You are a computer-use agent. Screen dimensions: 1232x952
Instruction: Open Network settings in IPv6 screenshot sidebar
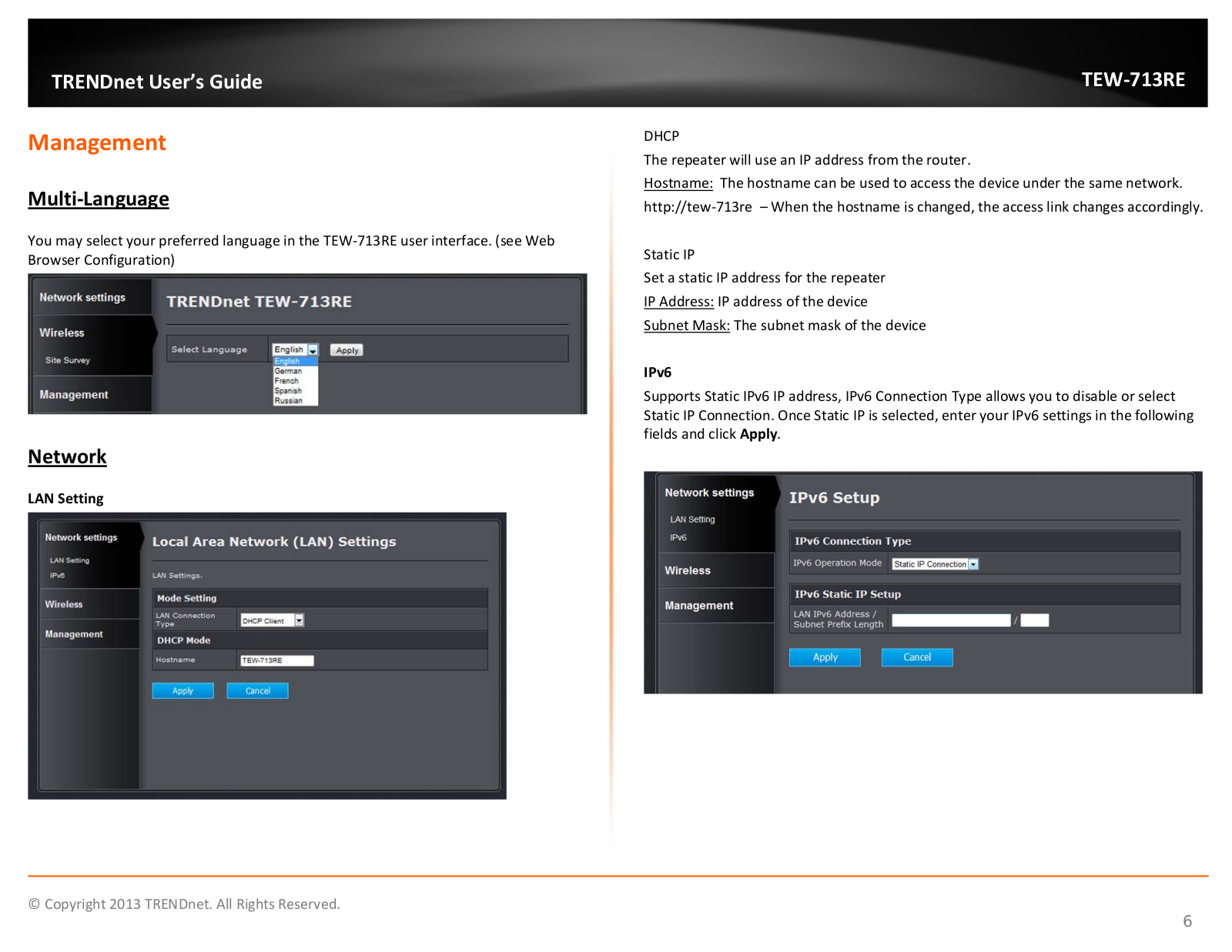pyautogui.click(x=709, y=493)
